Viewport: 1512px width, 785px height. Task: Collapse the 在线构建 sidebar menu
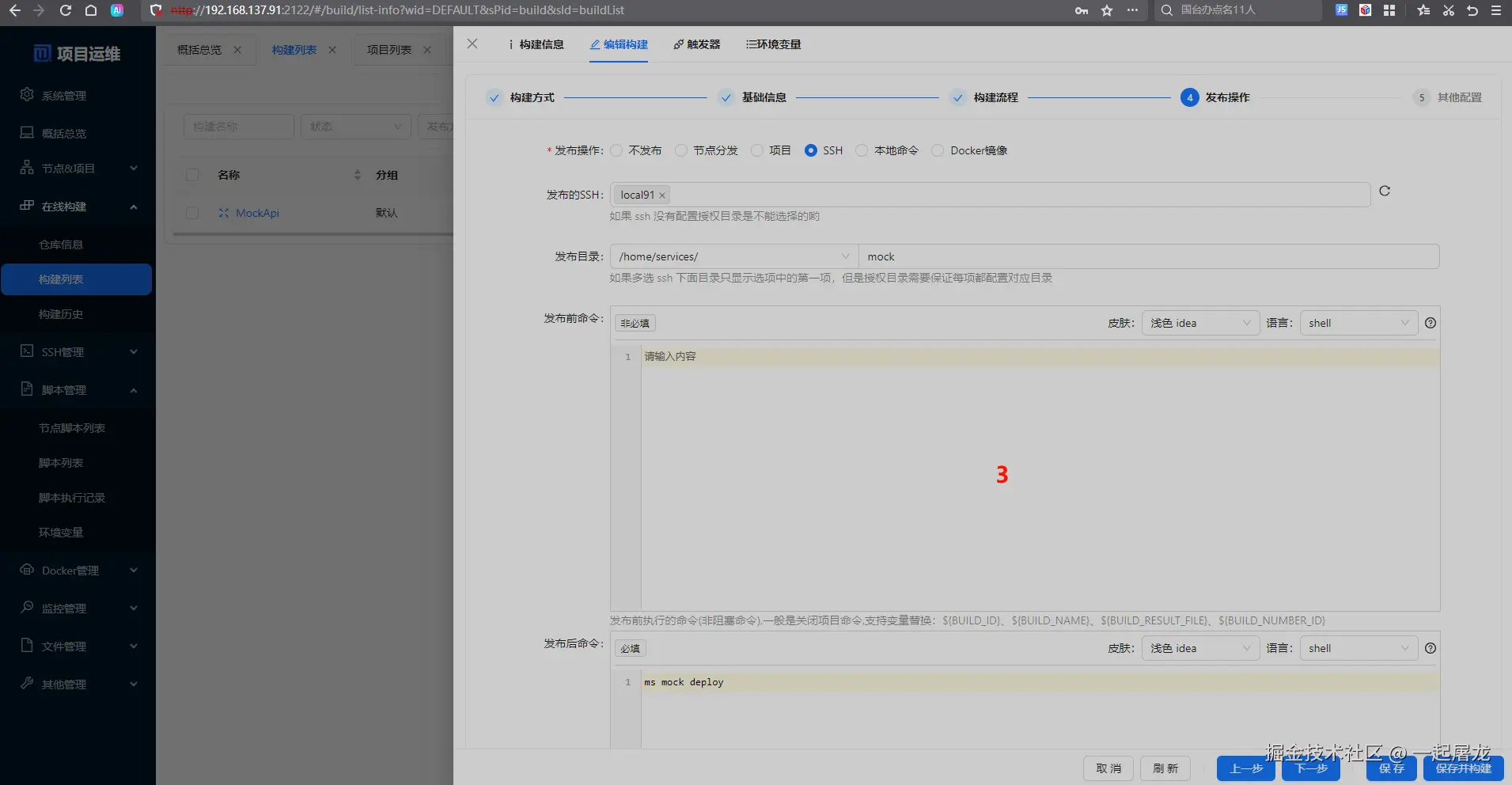click(x=78, y=207)
